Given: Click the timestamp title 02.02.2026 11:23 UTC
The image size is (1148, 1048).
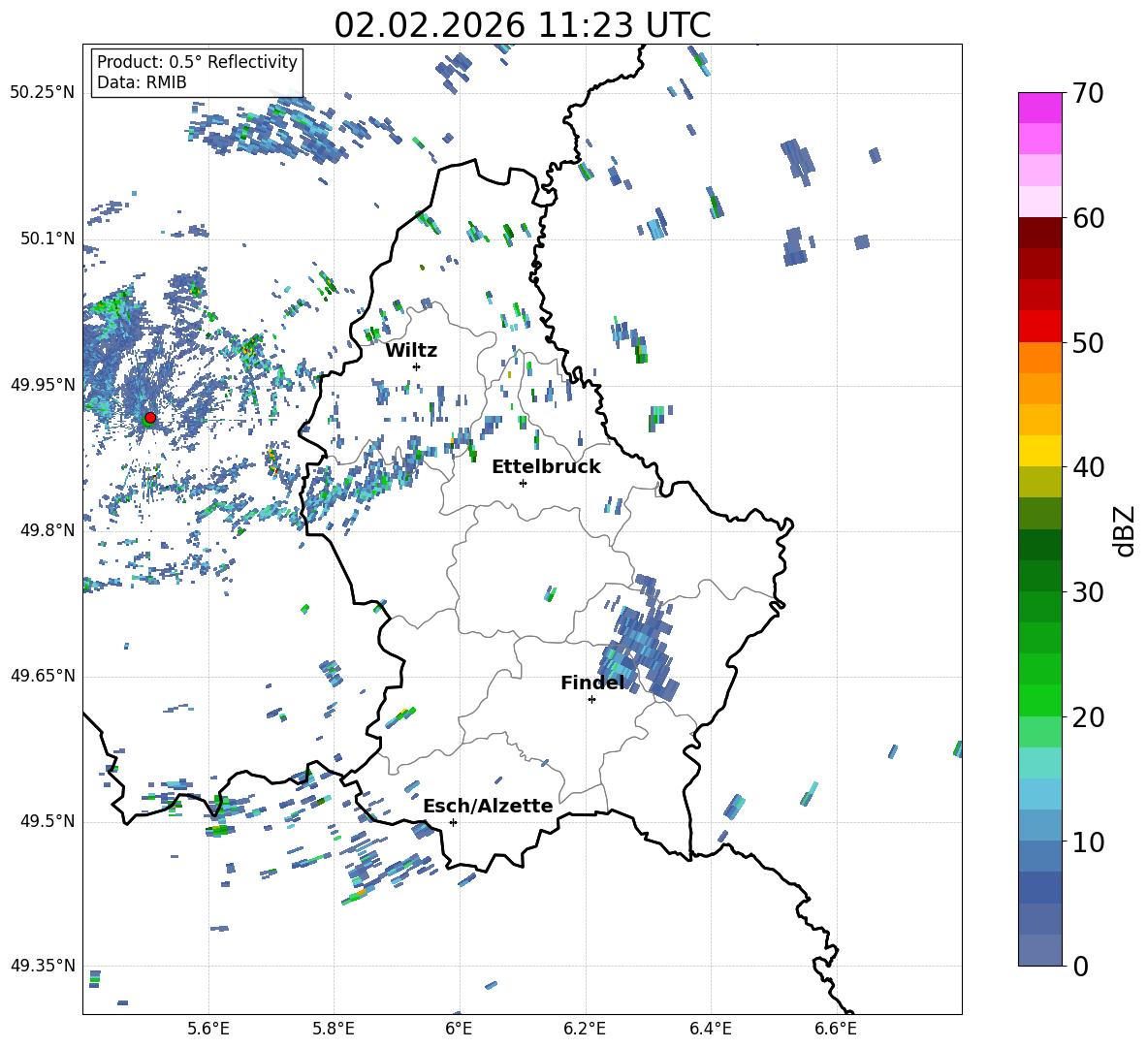Looking at the screenshot, I should point(522,25).
